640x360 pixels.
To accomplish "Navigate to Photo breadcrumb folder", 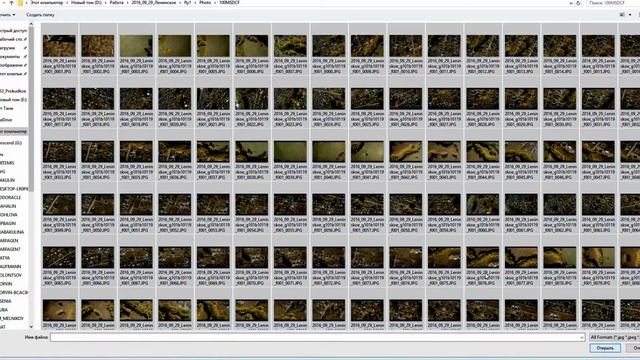I will [x=205, y=2].
